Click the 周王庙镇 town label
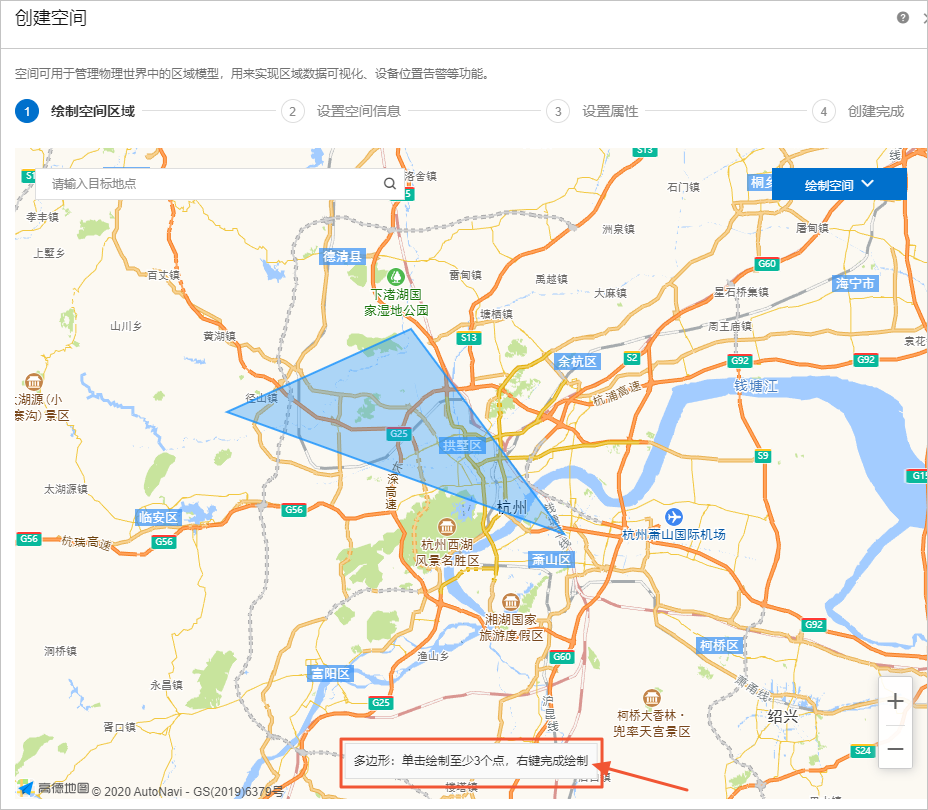Image resolution: width=928 pixels, height=810 pixels. pos(730,326)
